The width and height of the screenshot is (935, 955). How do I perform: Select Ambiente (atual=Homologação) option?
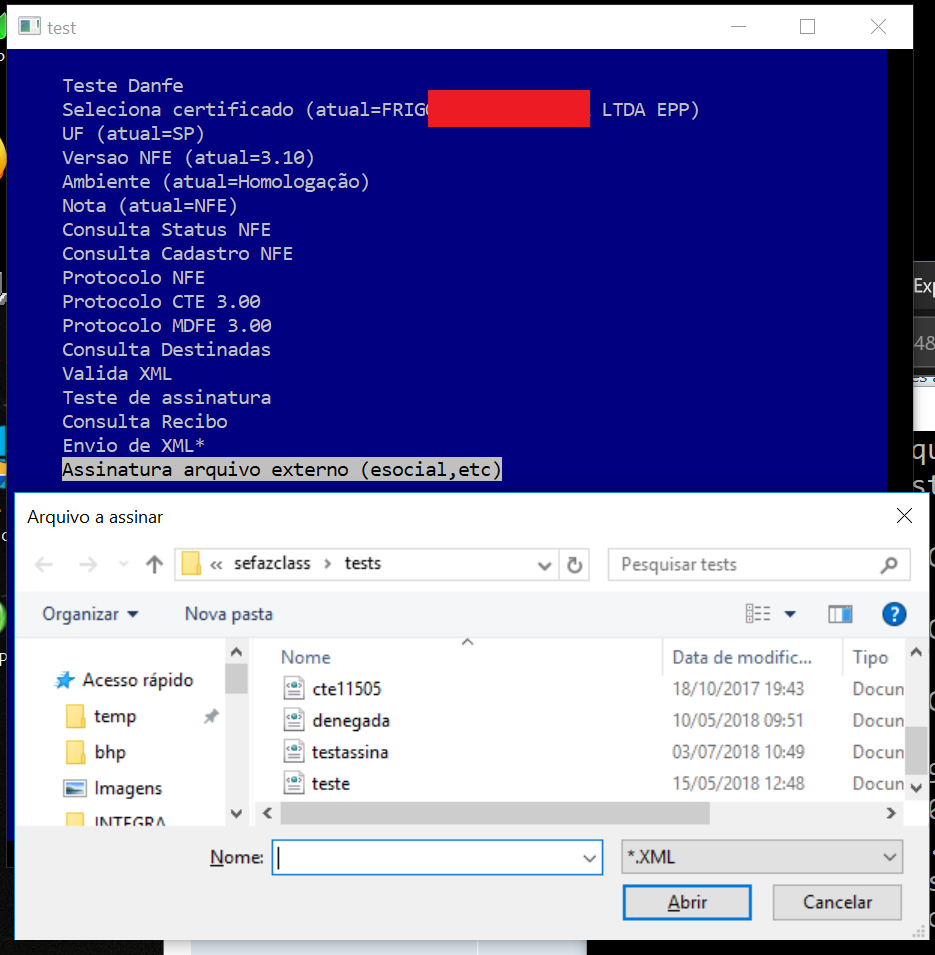click(x=216, y=181)
